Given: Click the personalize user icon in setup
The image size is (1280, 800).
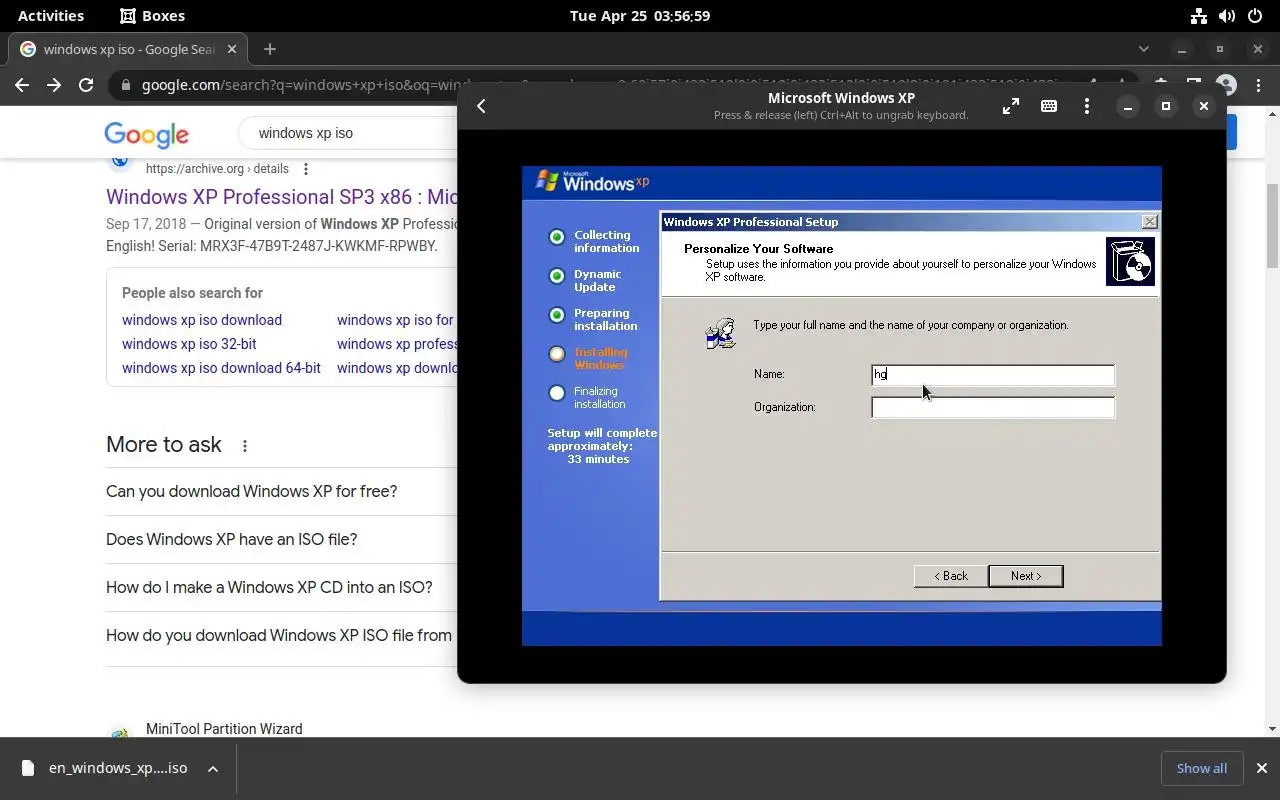Looking at the screenshot, I should tap(721, 333).
